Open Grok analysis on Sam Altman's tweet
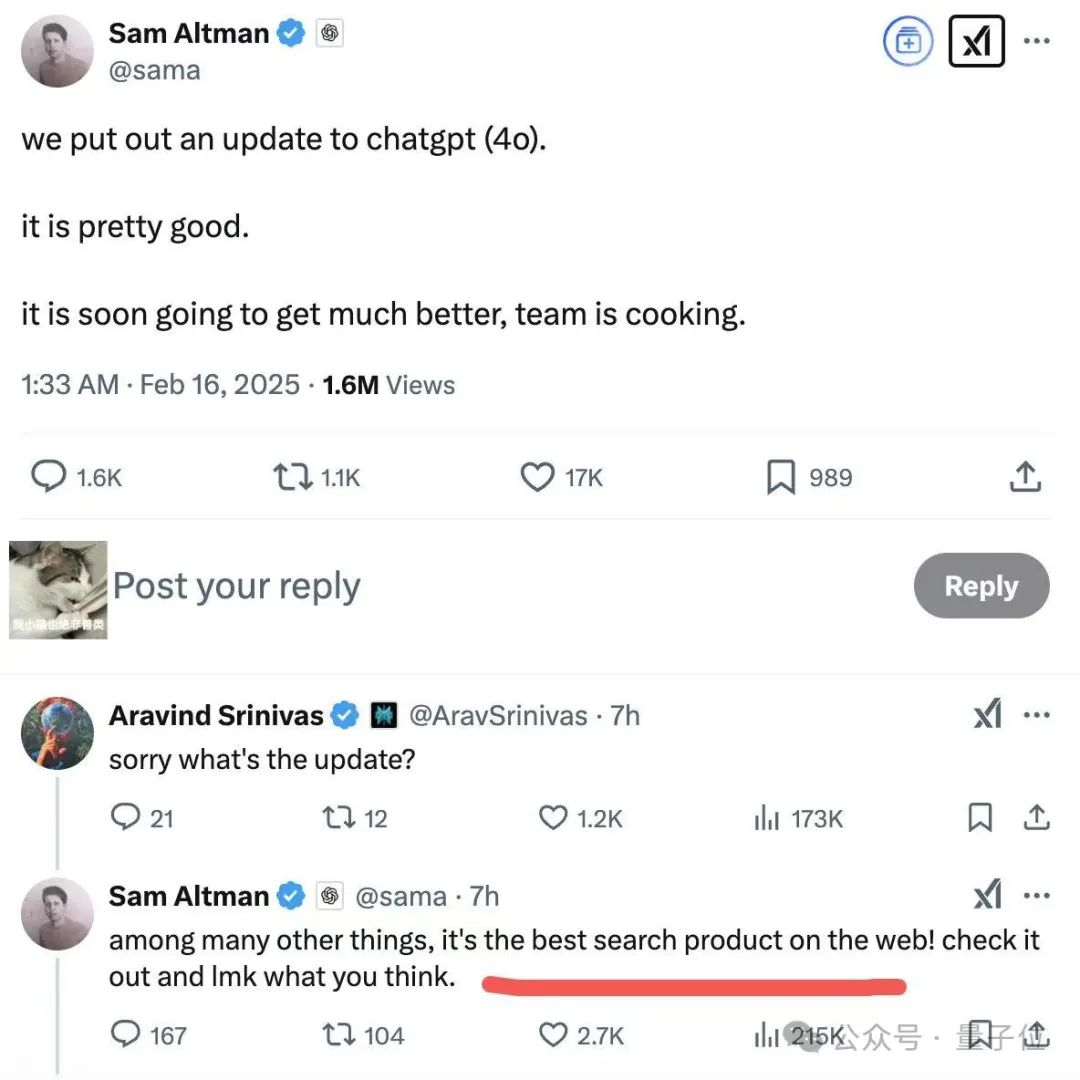1080x1080 pixels. click(x=977, y=41)
